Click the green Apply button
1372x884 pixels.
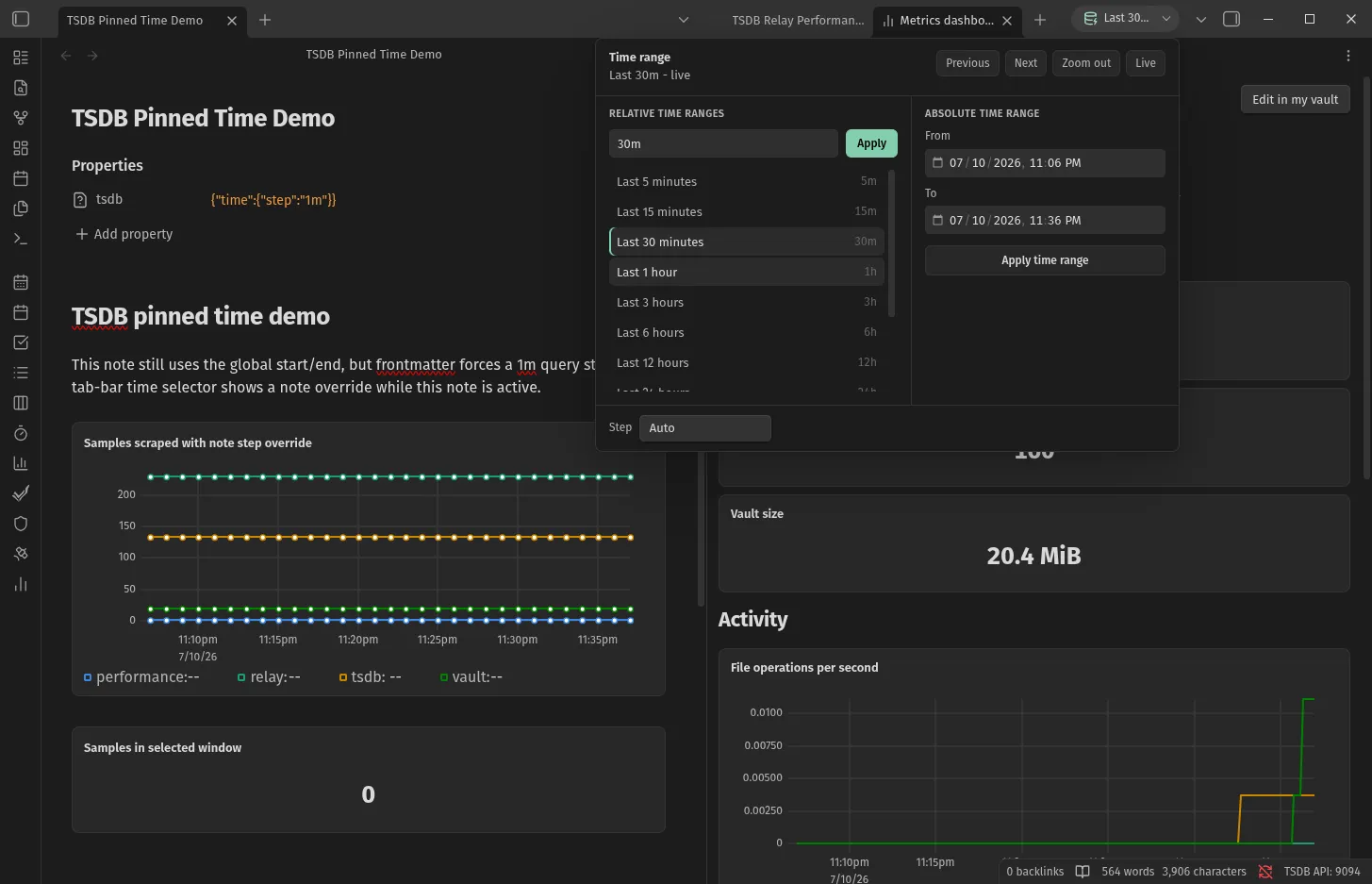click(x=871, y=143)
